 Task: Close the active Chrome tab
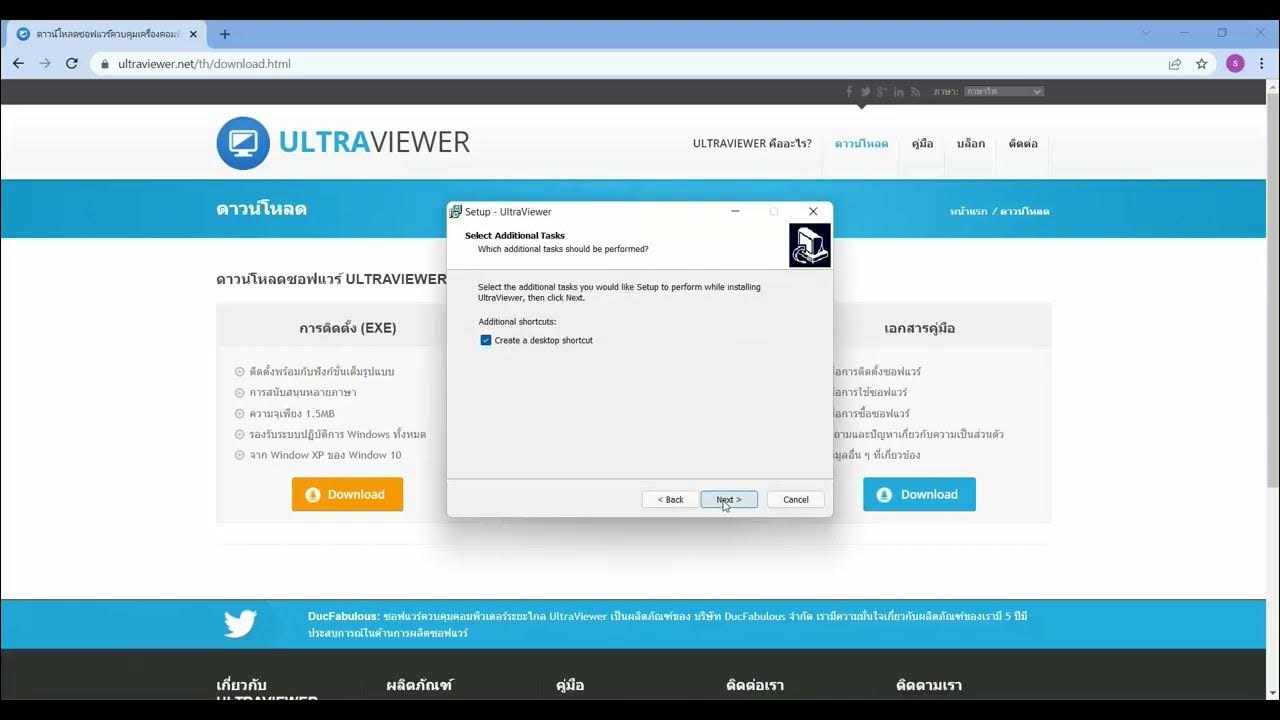coord(194,34)
